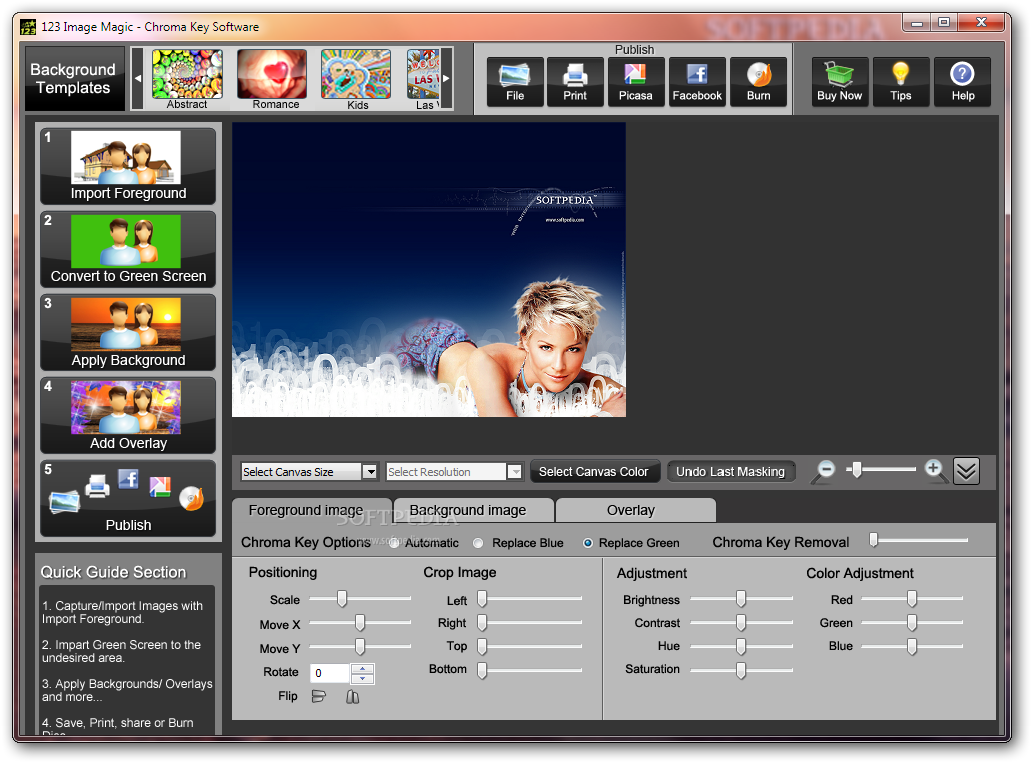Screen dimensions: 1032x763
Task: Select step 3 Apply Background
Action: (128, 332)
